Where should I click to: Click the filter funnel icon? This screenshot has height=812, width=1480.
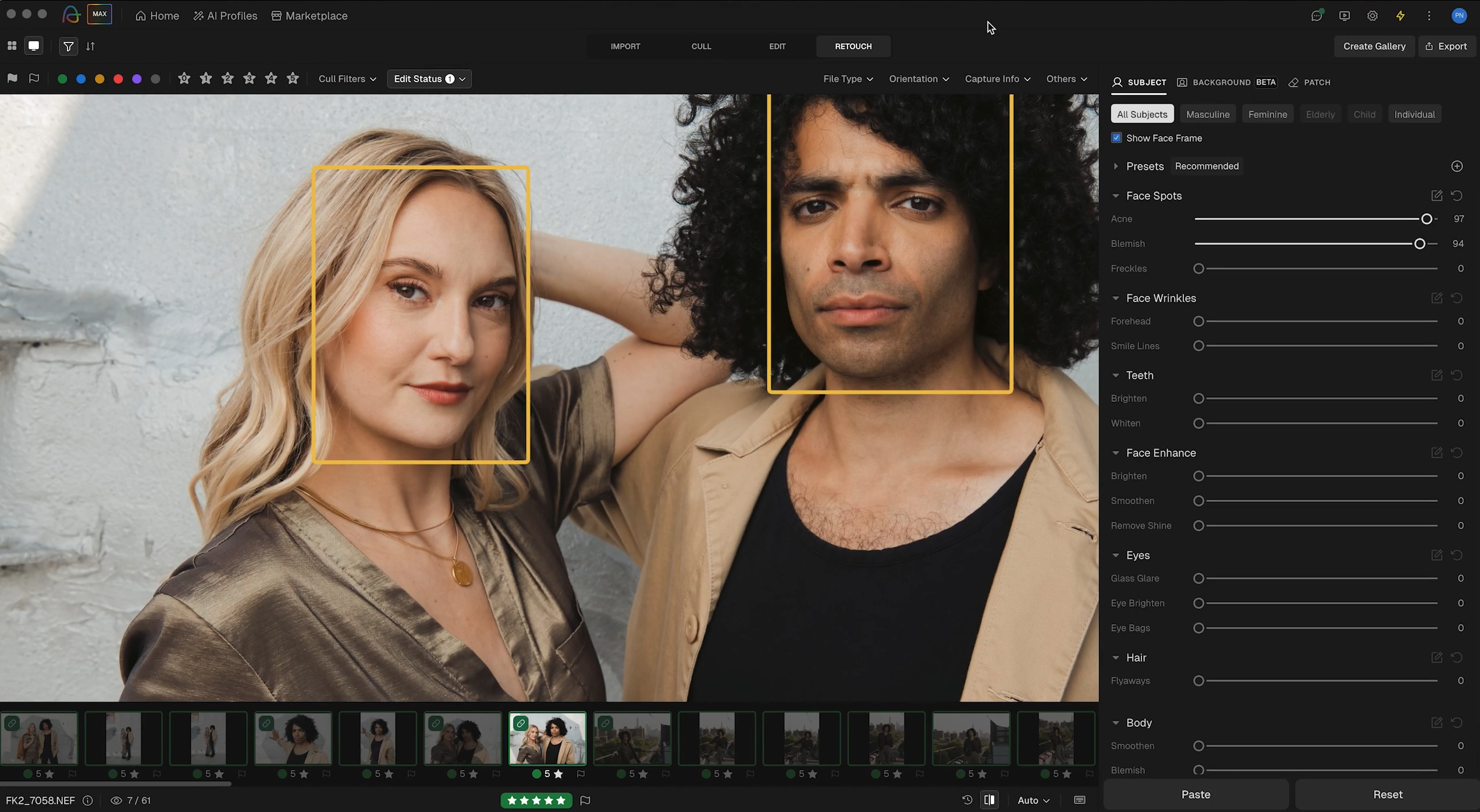(x=69, y=46)
